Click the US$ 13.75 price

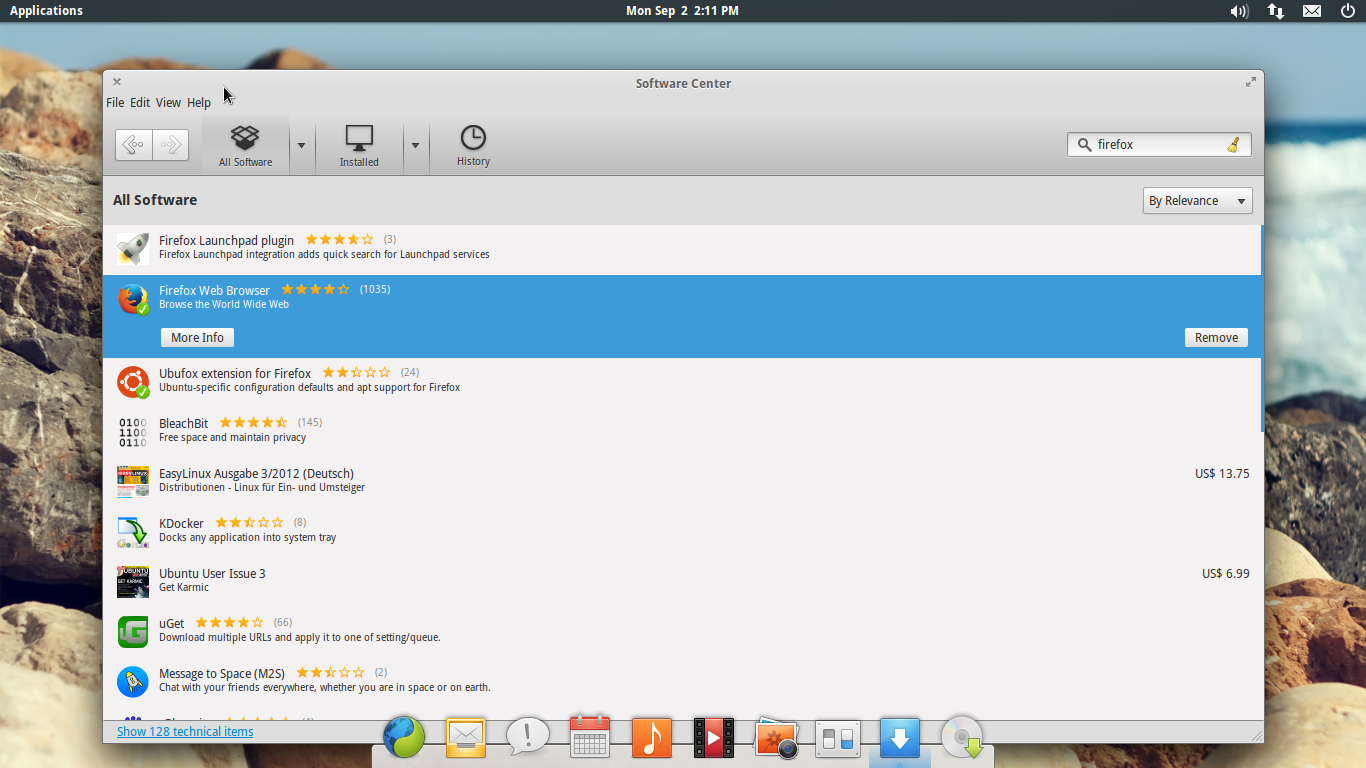coord(1222,474)
